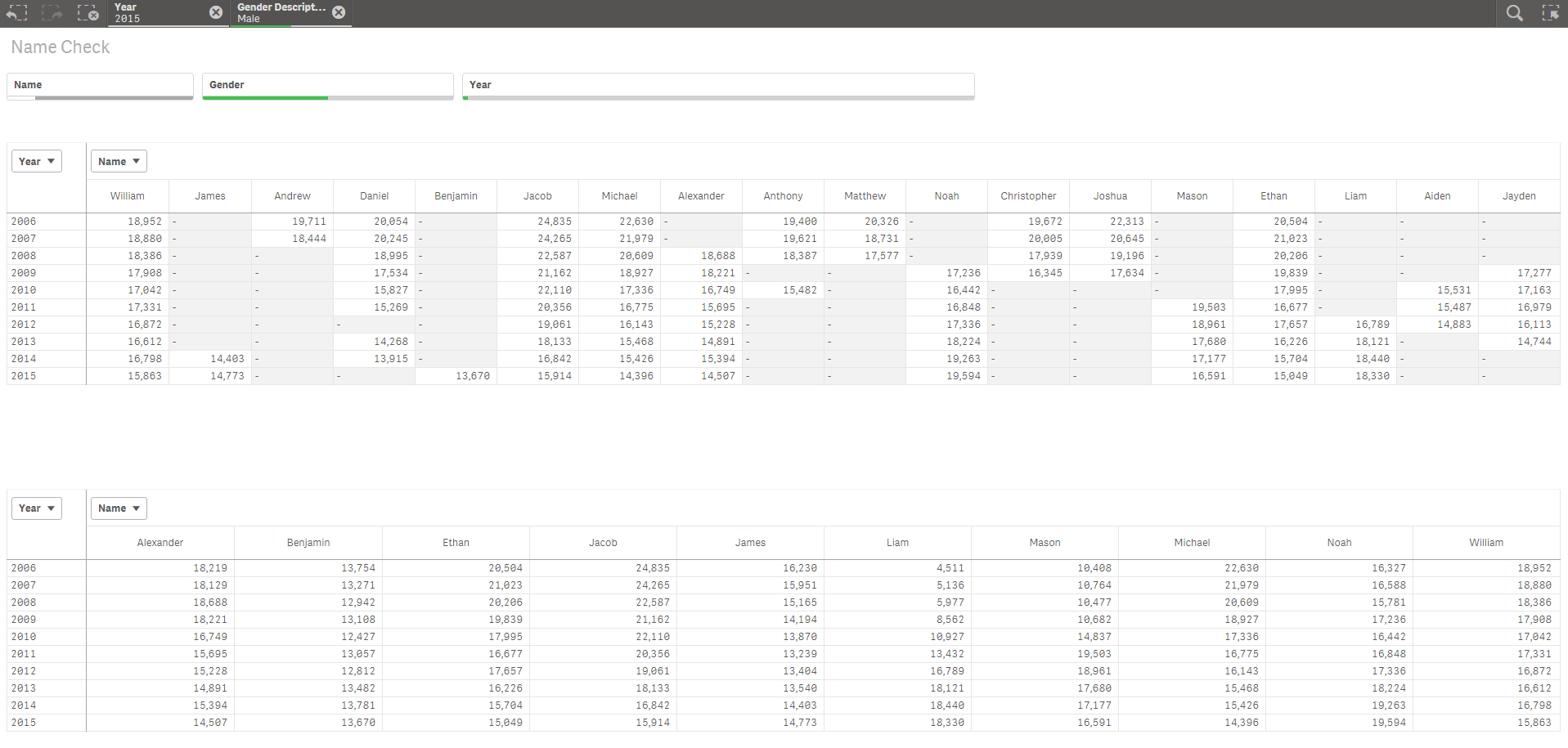
Task: Select the Andrew column header
Action: pos(292,196)
